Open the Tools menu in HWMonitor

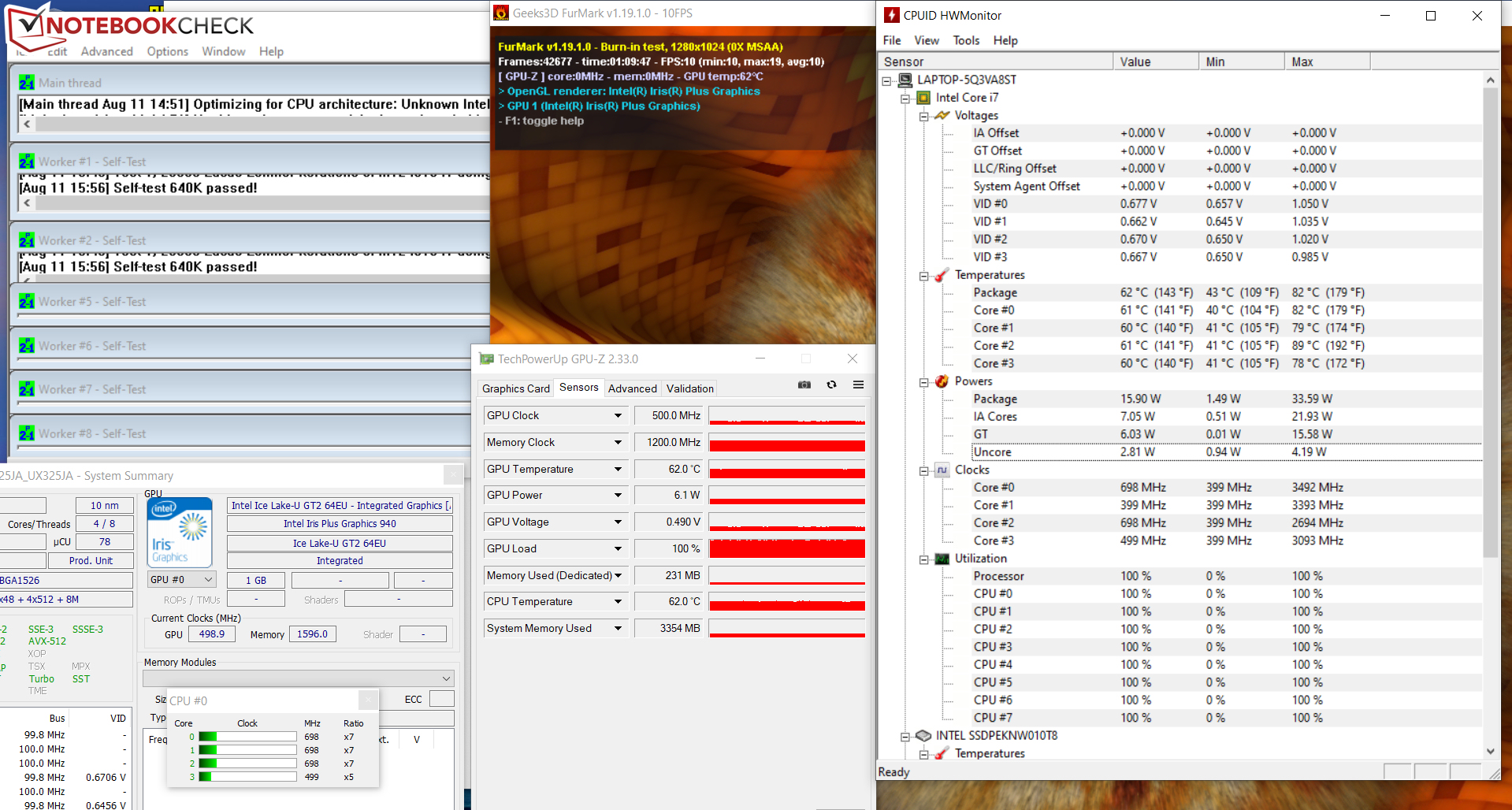(966, 40)
